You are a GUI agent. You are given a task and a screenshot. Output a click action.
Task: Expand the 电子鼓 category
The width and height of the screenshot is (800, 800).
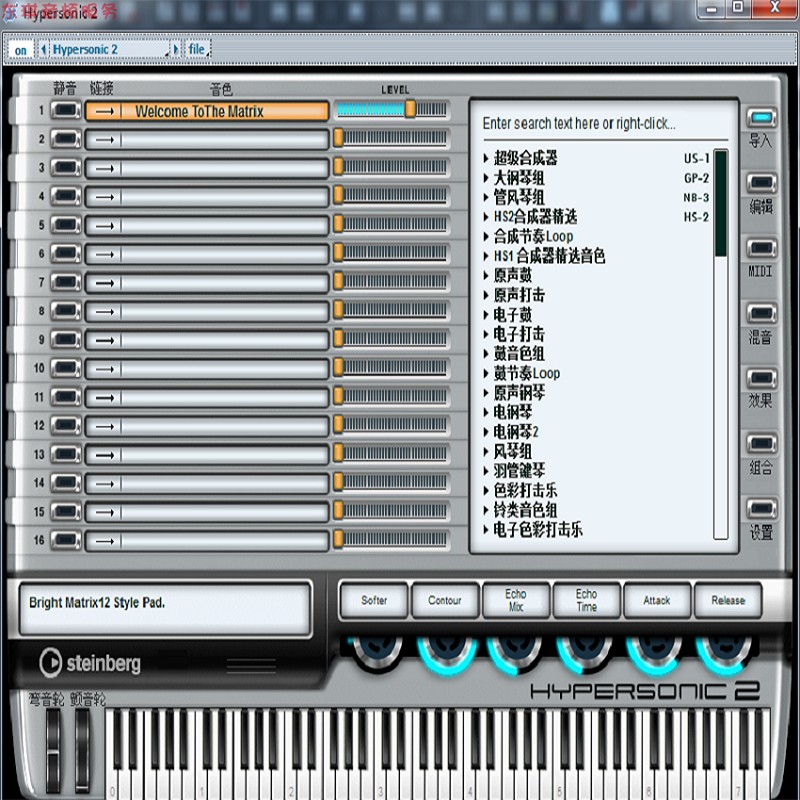[486, 315]
